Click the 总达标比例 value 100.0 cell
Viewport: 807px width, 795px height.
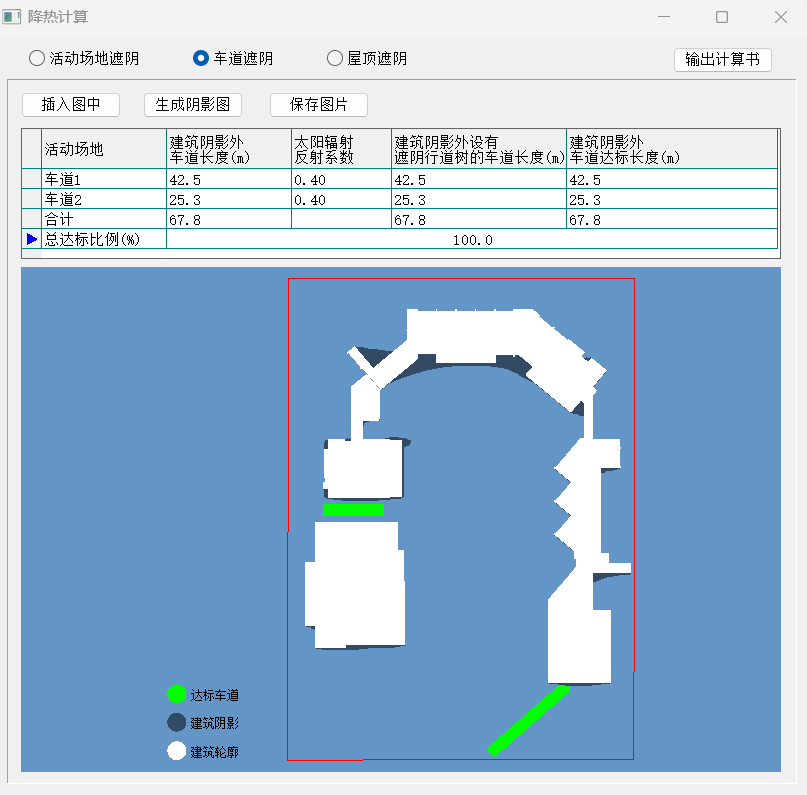point(471,240)
